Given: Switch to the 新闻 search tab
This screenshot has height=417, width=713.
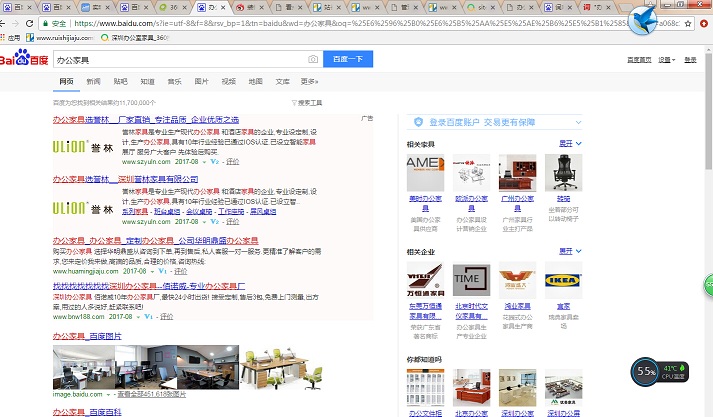Looking at the screenshot, I should click(x=93, y=81).
